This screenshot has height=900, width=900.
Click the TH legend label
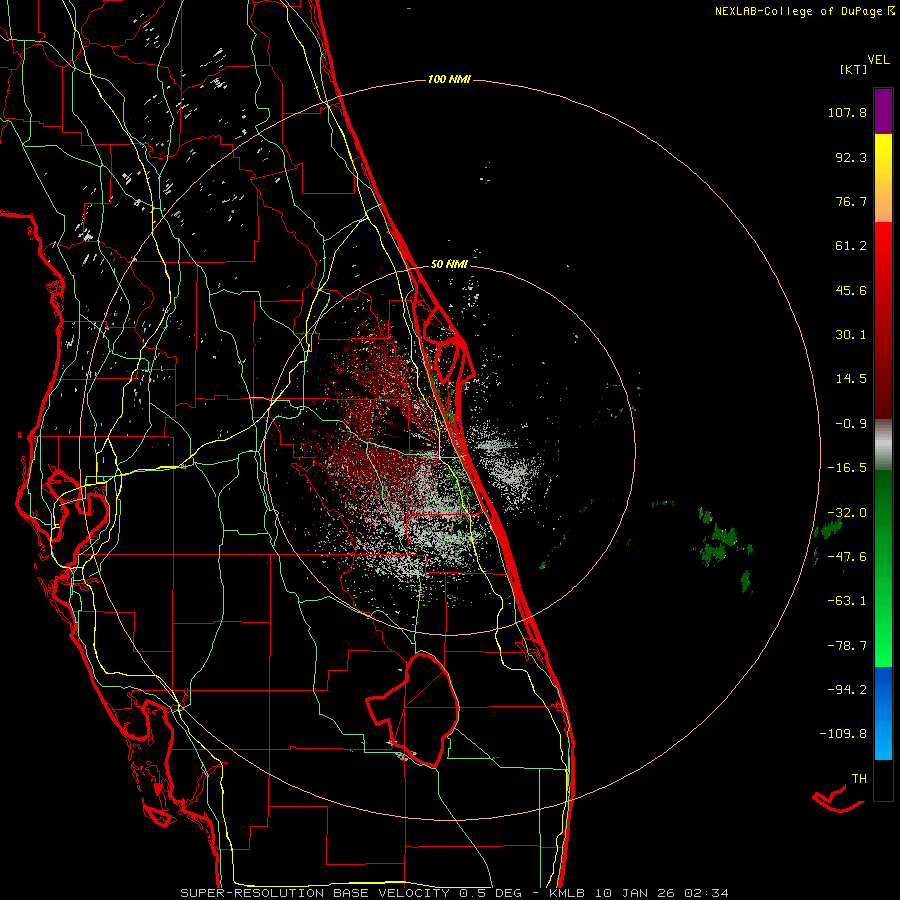[x=859, y=779]
